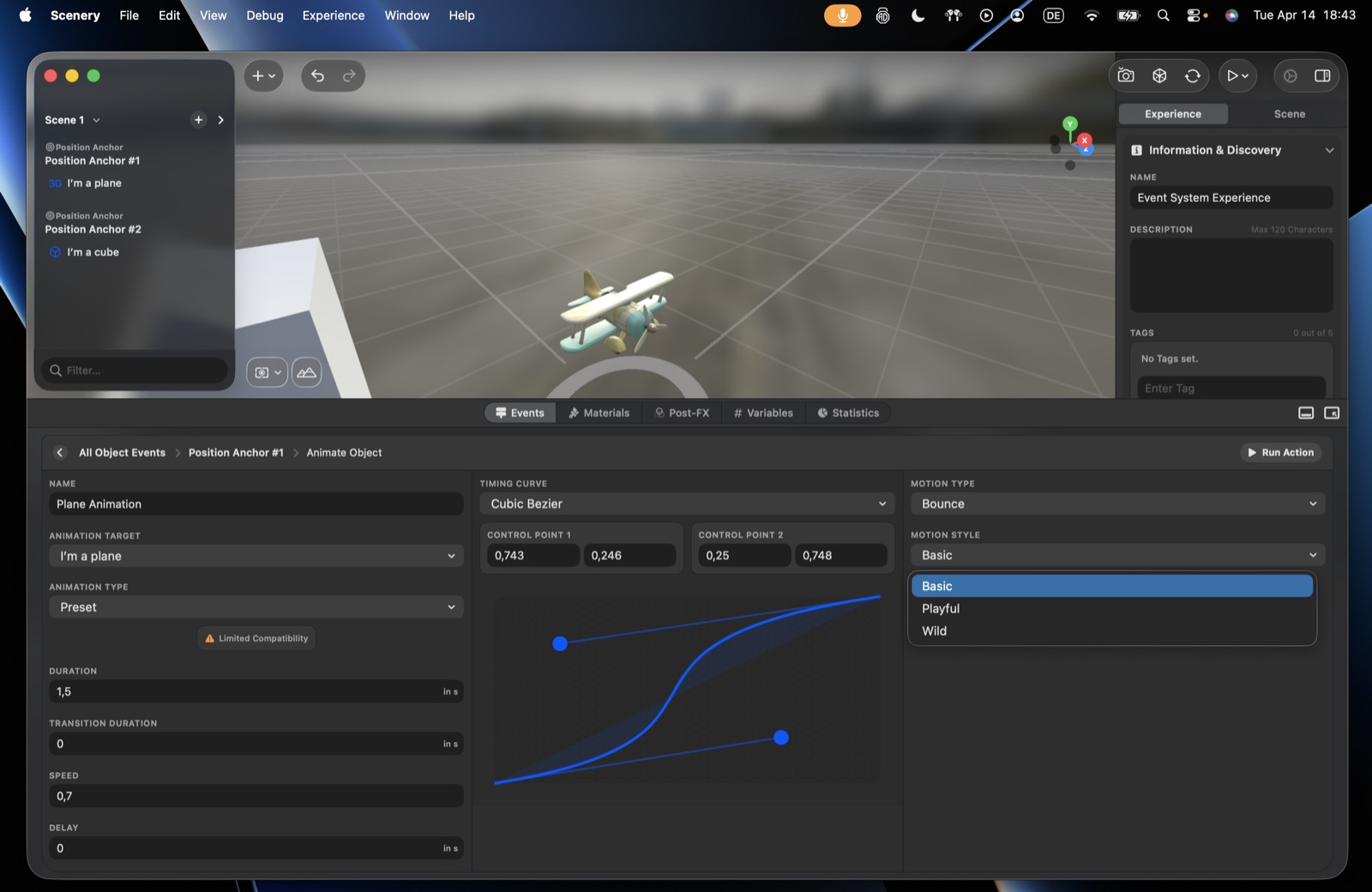Click the refresh sync icon

click(1193, 75)
